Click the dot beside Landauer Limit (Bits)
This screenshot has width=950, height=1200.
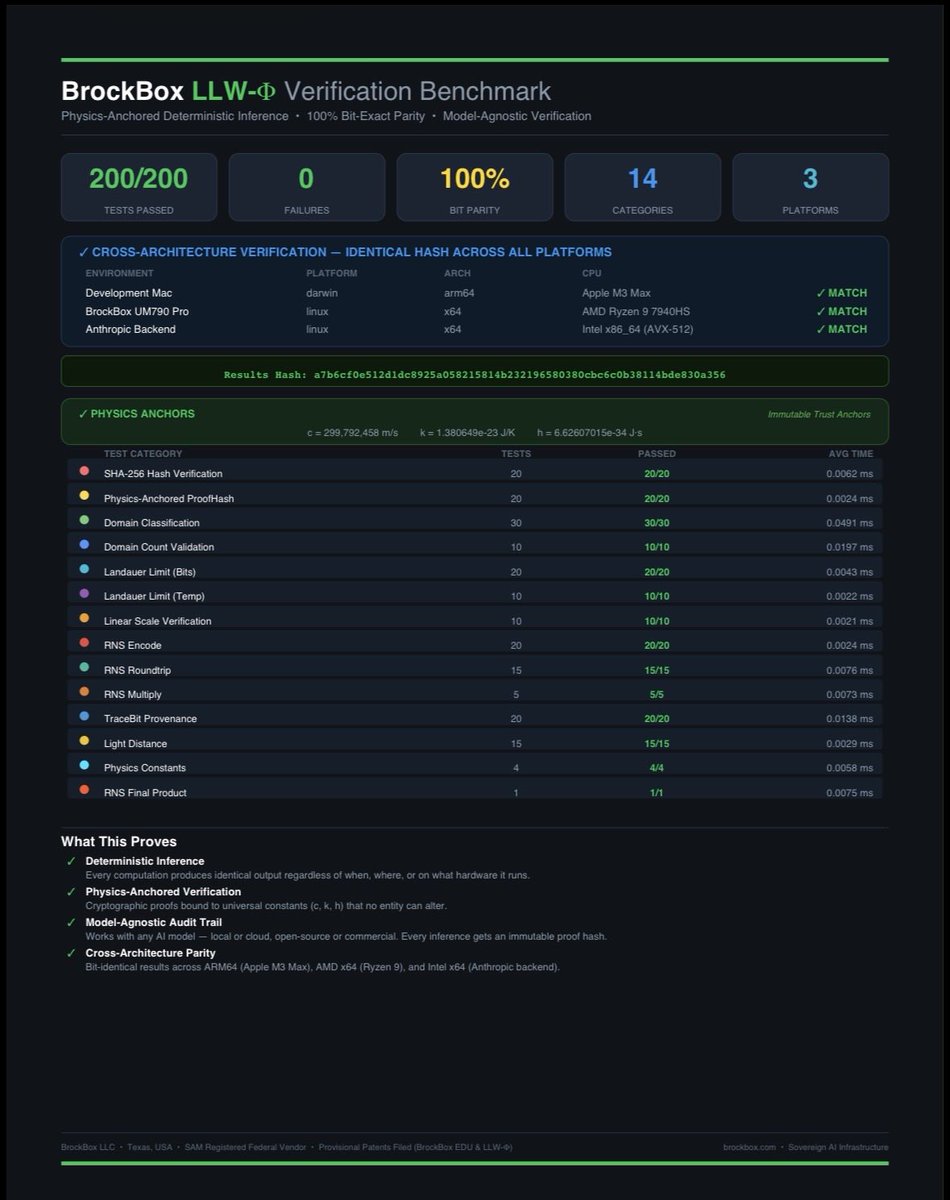84,569
